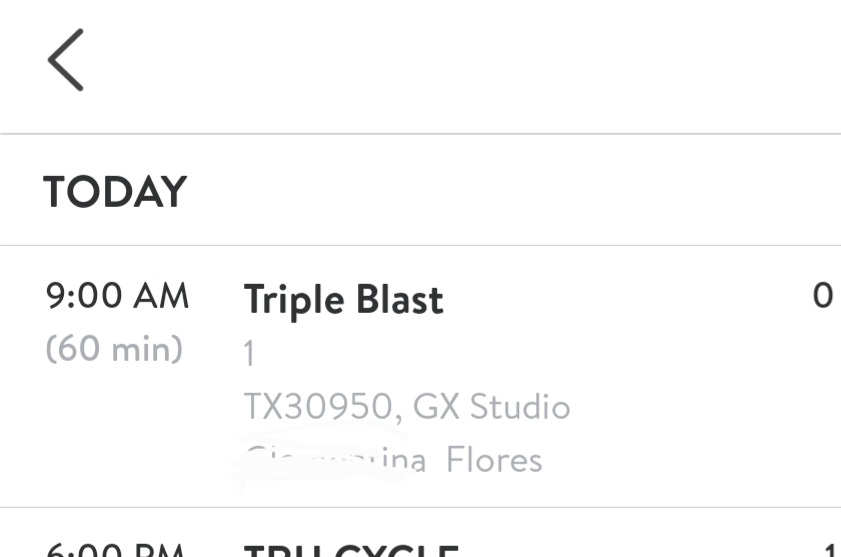
Task: Tap the gray "1" under Triple Blast
Action: click(250, 354)
